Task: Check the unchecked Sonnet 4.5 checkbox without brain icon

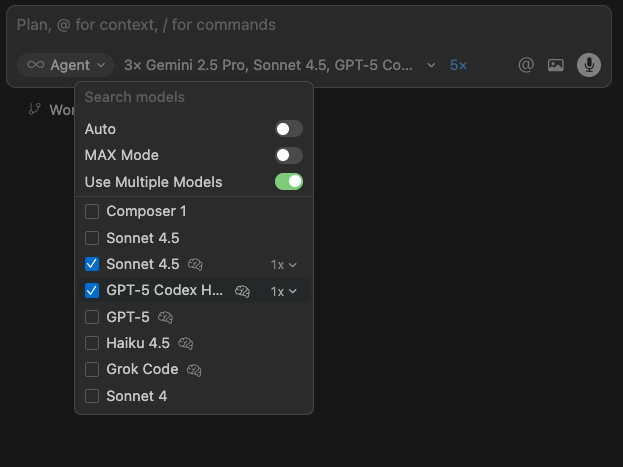Action: click(92, 238)
